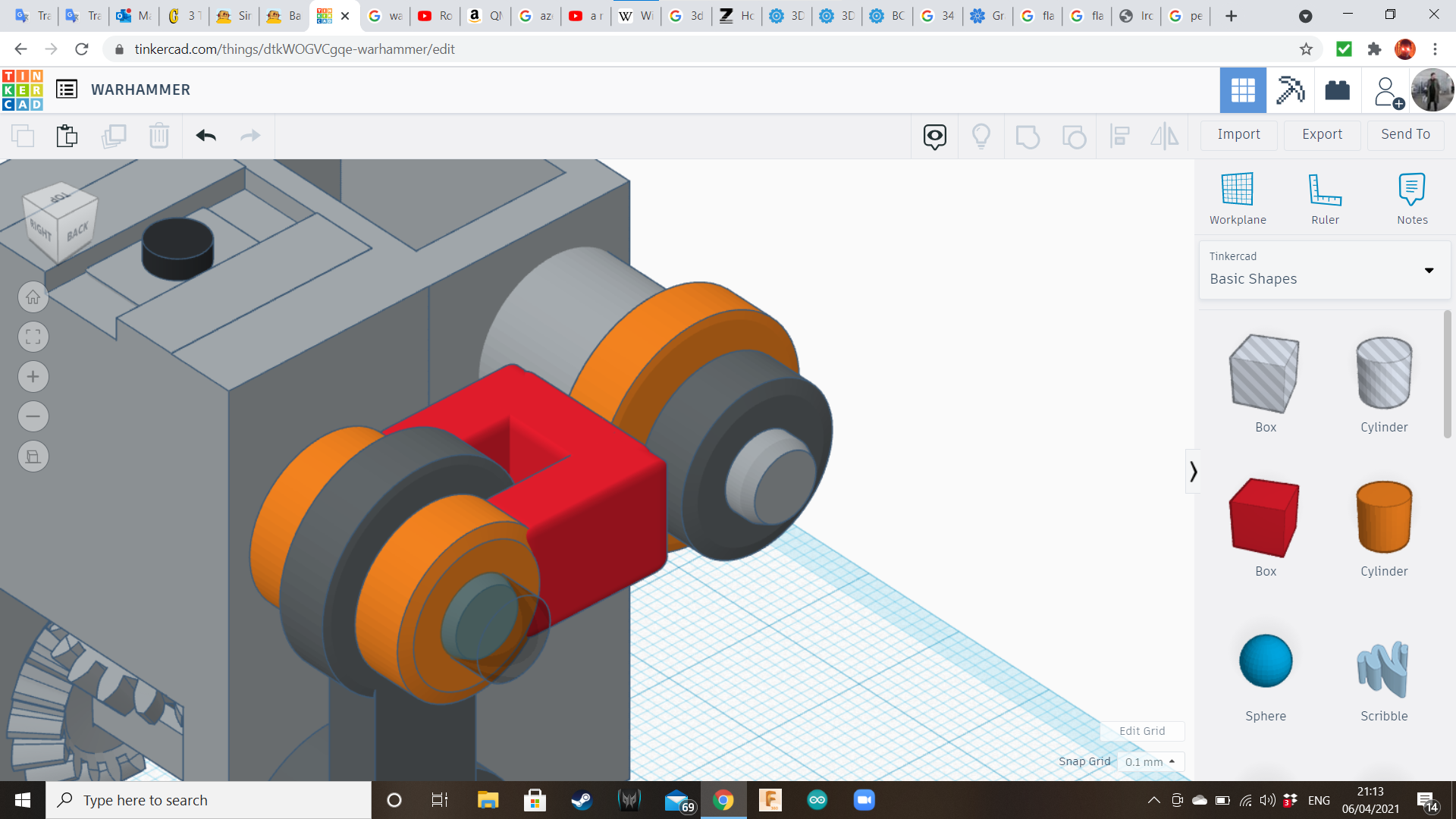1456x819 pixels.
Task: Select the Ruler tool
Action: (1325, 190)
